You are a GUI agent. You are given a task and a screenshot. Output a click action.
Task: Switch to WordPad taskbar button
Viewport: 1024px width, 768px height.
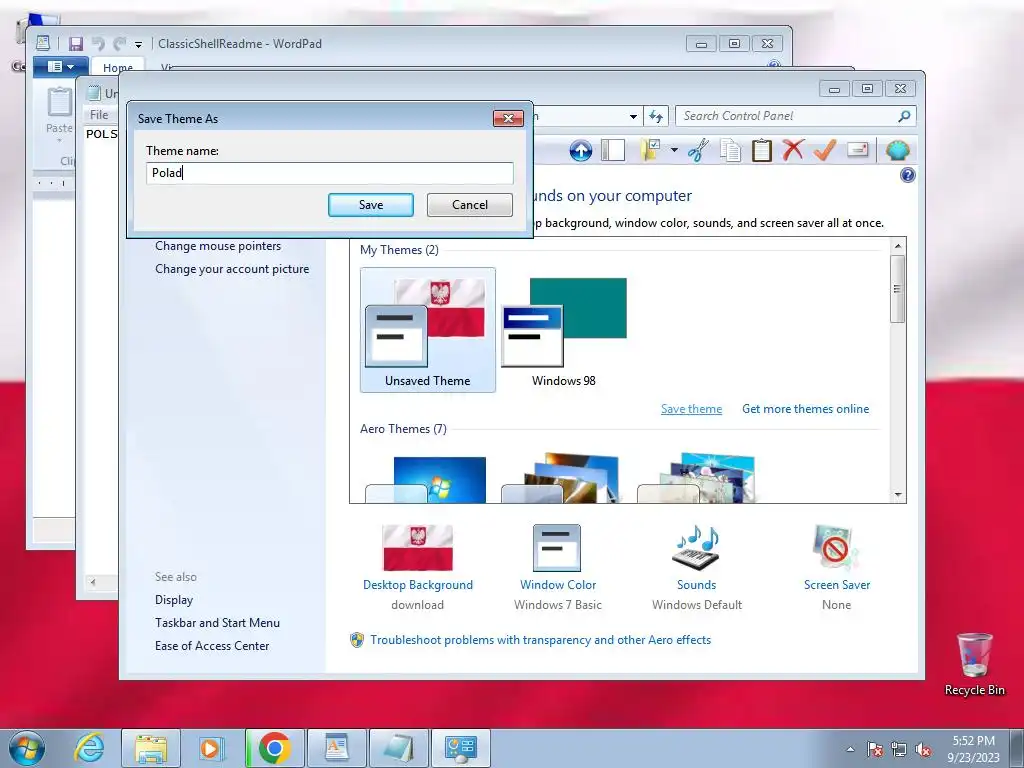[337, 748]
